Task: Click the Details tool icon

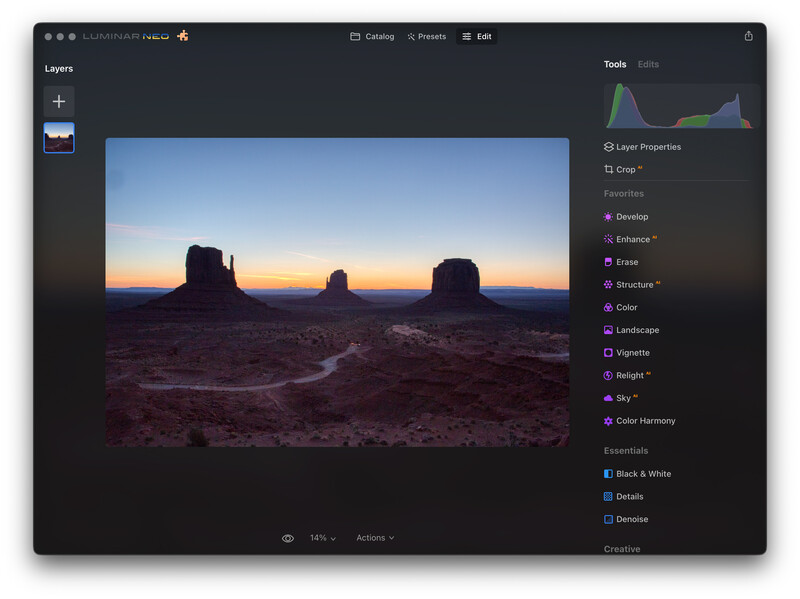Action: 608,496
